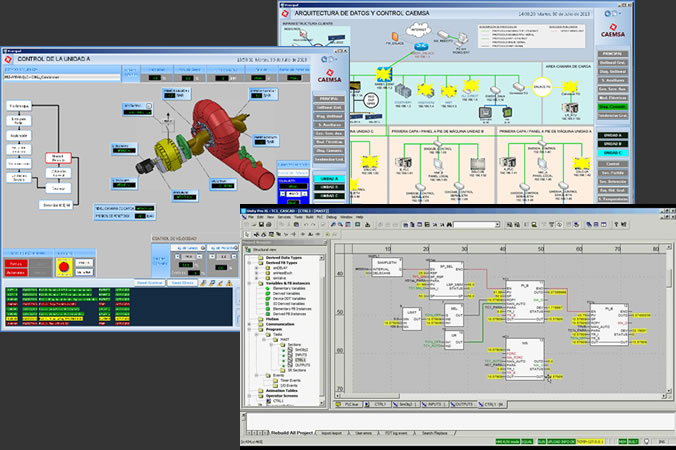
Task: Collapse the Events tree node
Action: pyautogui.click(x=257, y=375)
